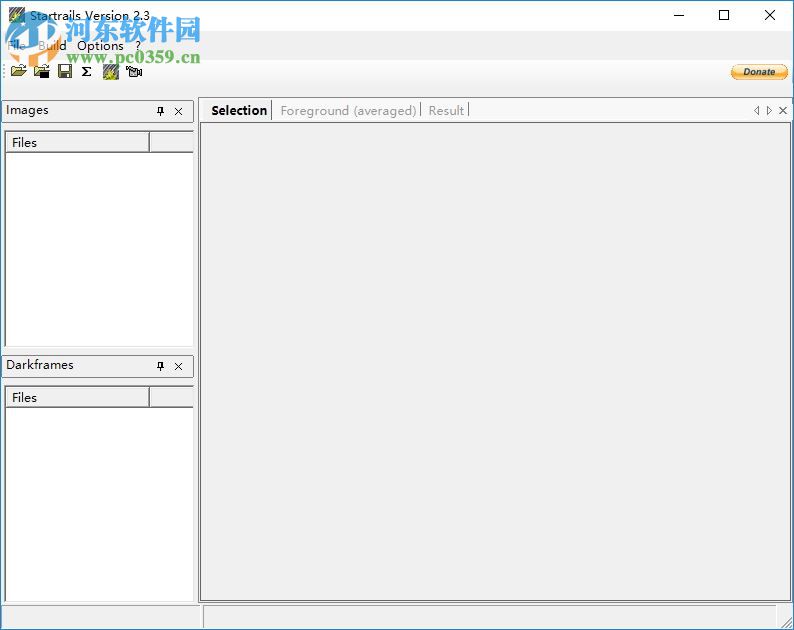Close the Darkframes panel
This screenshot has width=794, height=630.
[178, 366]
